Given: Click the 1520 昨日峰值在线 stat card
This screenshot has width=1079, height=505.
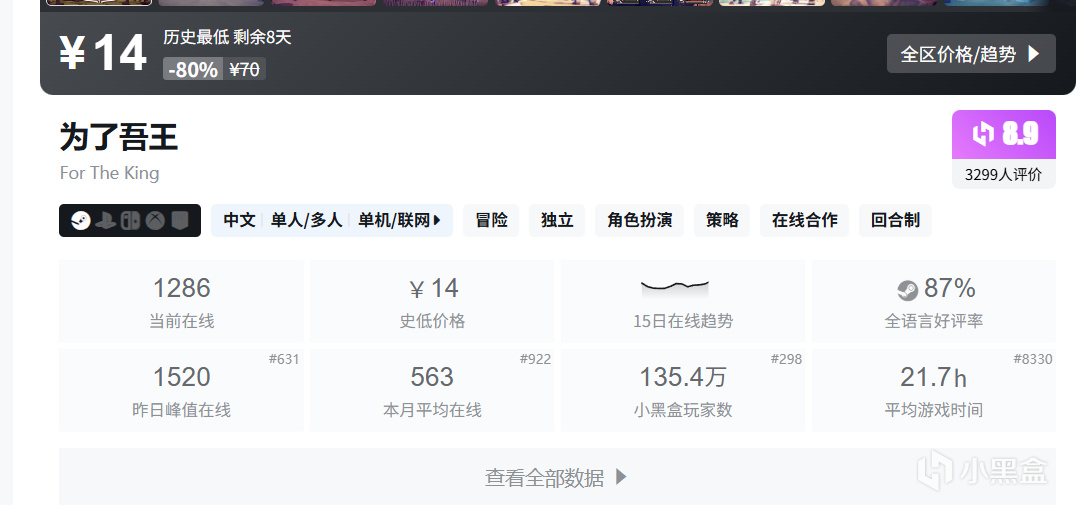Looking at the screenshot, I should coord(182,390).
